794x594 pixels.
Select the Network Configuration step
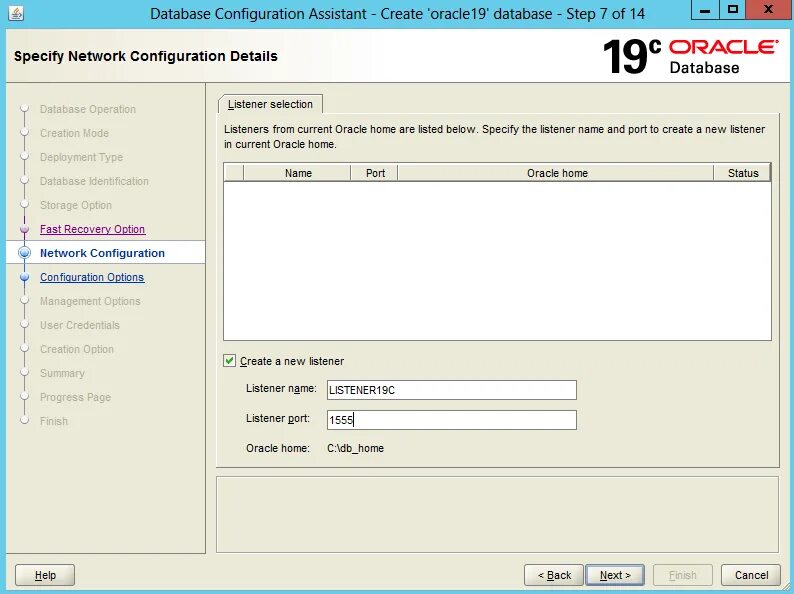point(102,253)
